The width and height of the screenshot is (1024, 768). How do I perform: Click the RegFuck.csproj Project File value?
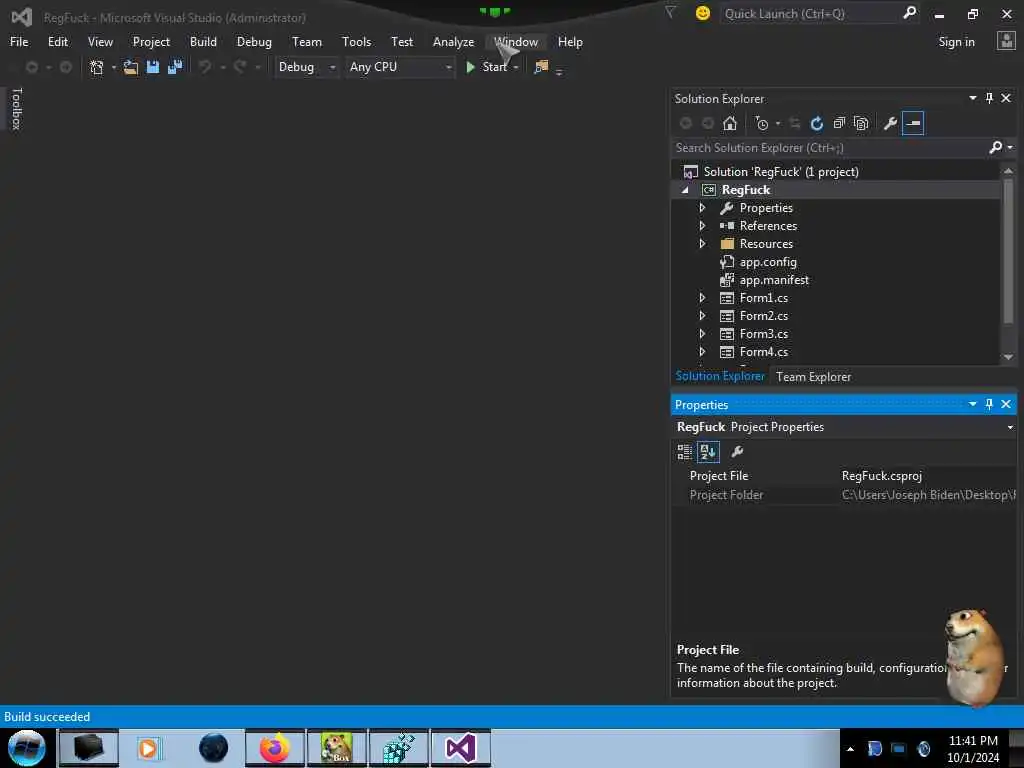click(x=882, y=476)
